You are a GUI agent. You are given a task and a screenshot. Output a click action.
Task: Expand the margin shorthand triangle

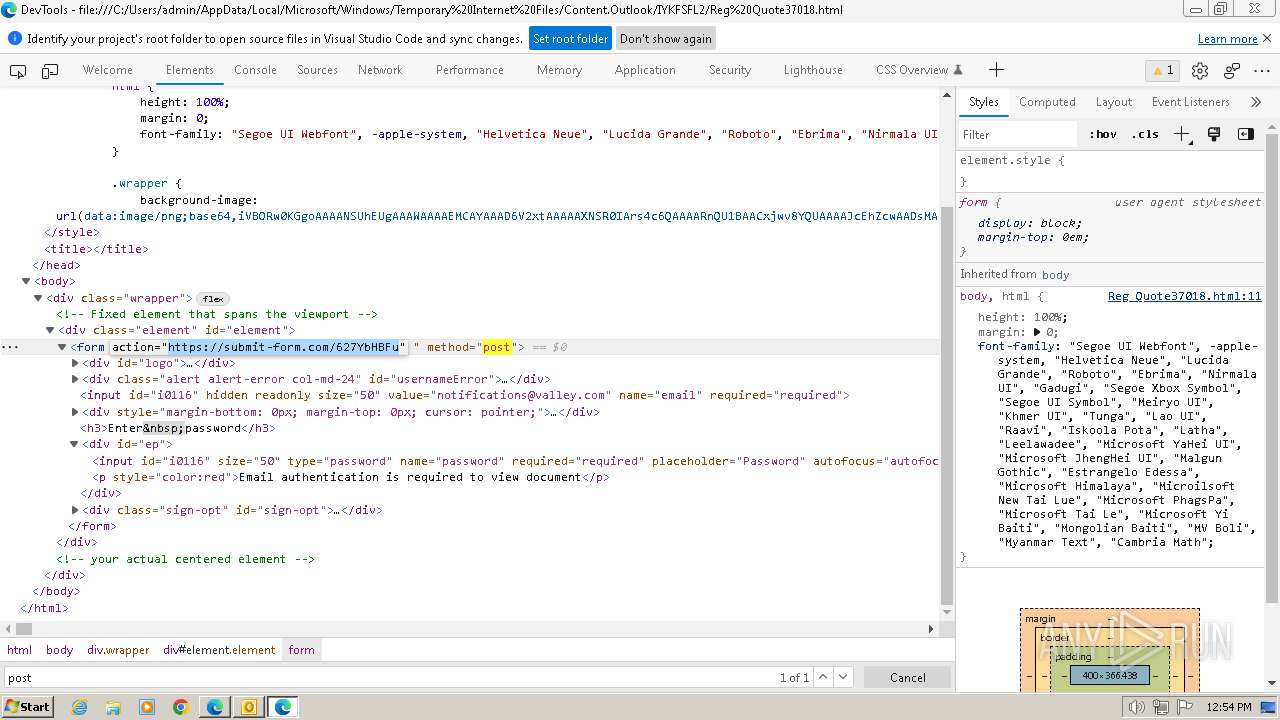point(1037,332)
